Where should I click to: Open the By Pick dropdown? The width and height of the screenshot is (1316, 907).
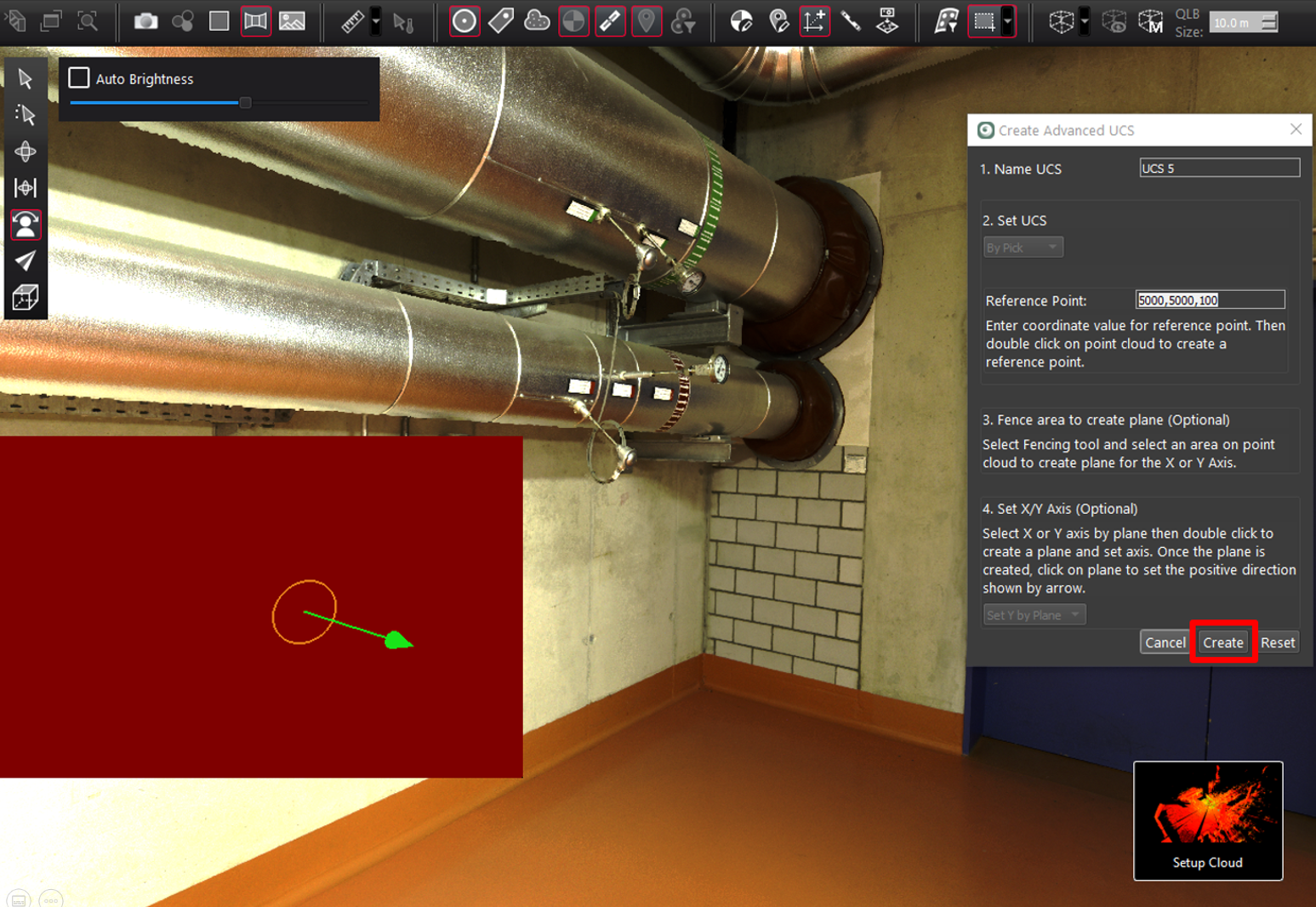point(1023,248)
